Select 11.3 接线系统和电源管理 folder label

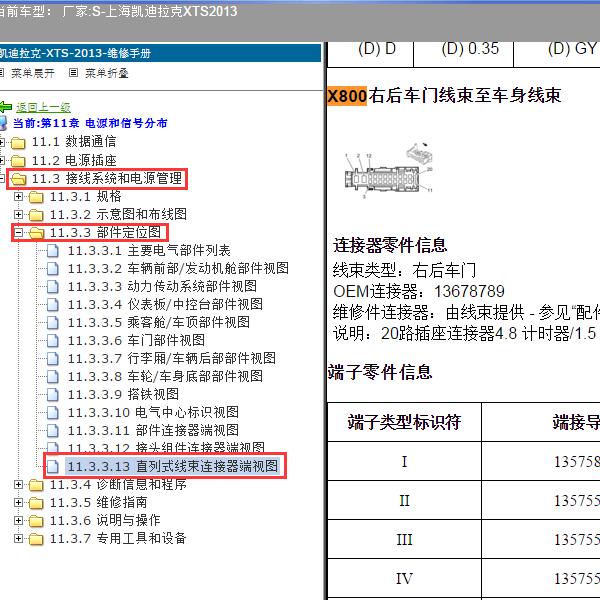coord(107,178)
